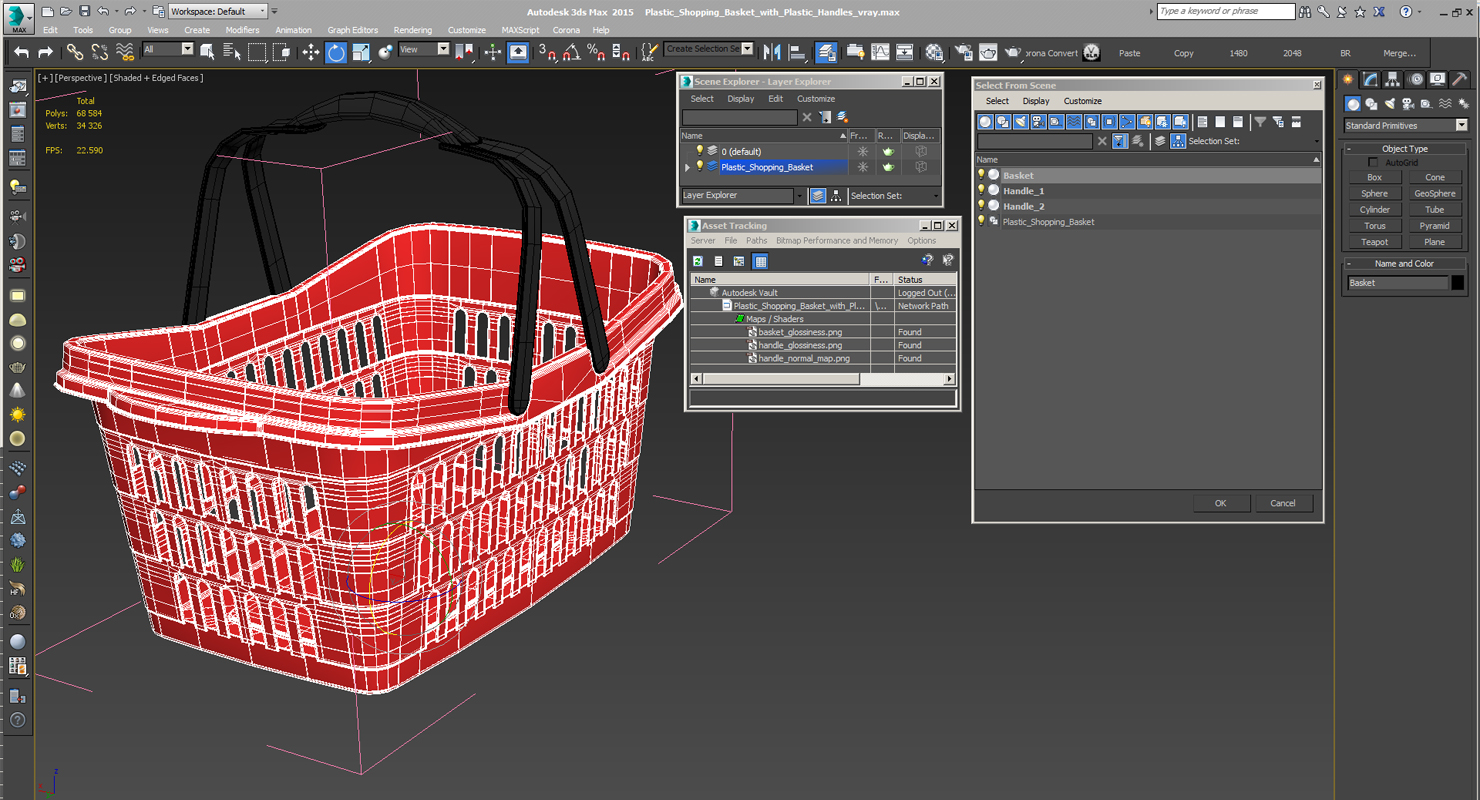Click the GeoSphere primitive button
Viewport: 1480px width, 800px height.
coord(1435,193)
